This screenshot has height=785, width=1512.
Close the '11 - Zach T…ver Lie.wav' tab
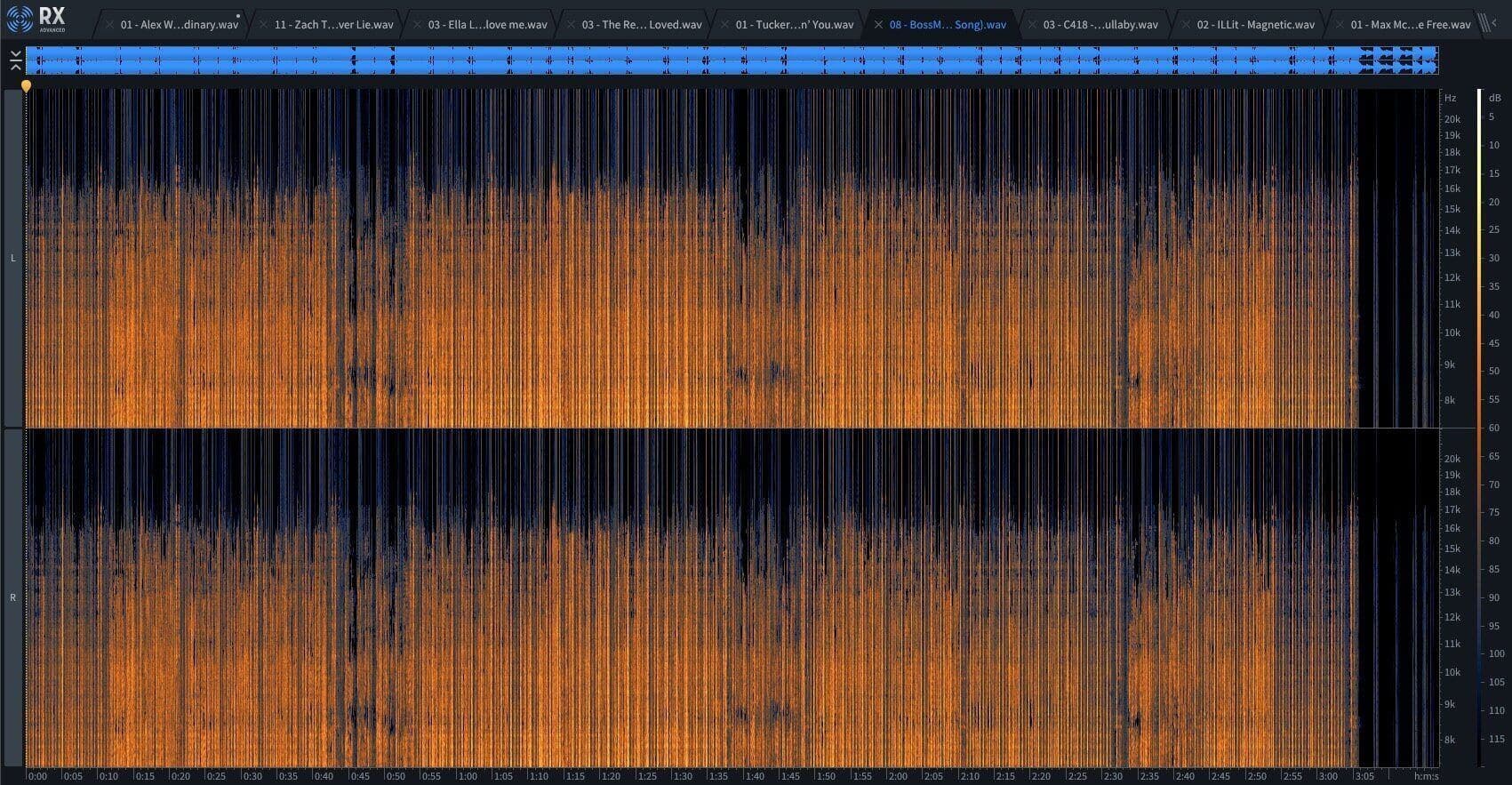coord(263,25)
